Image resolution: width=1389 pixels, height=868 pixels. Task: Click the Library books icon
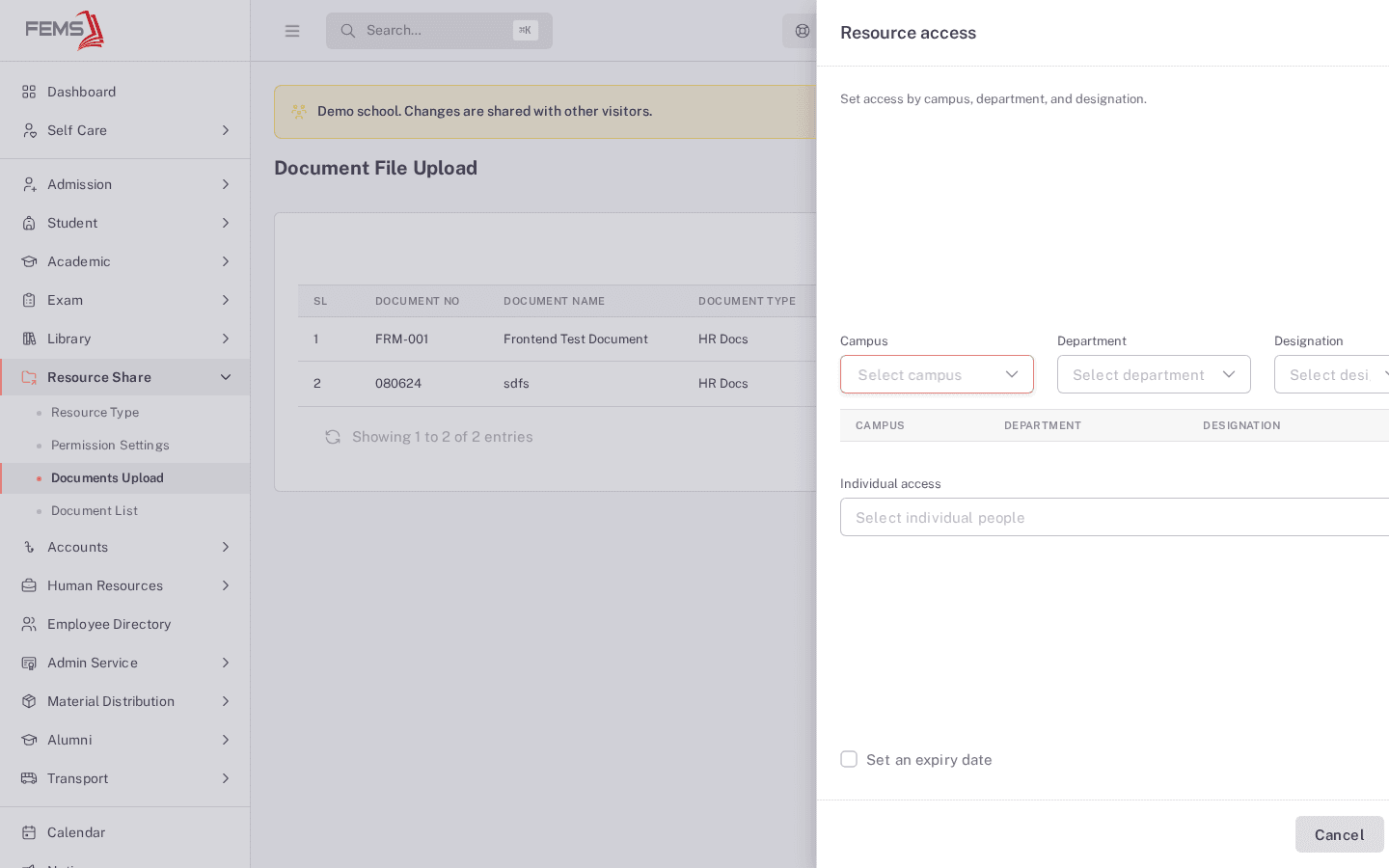tap(29, 339)
